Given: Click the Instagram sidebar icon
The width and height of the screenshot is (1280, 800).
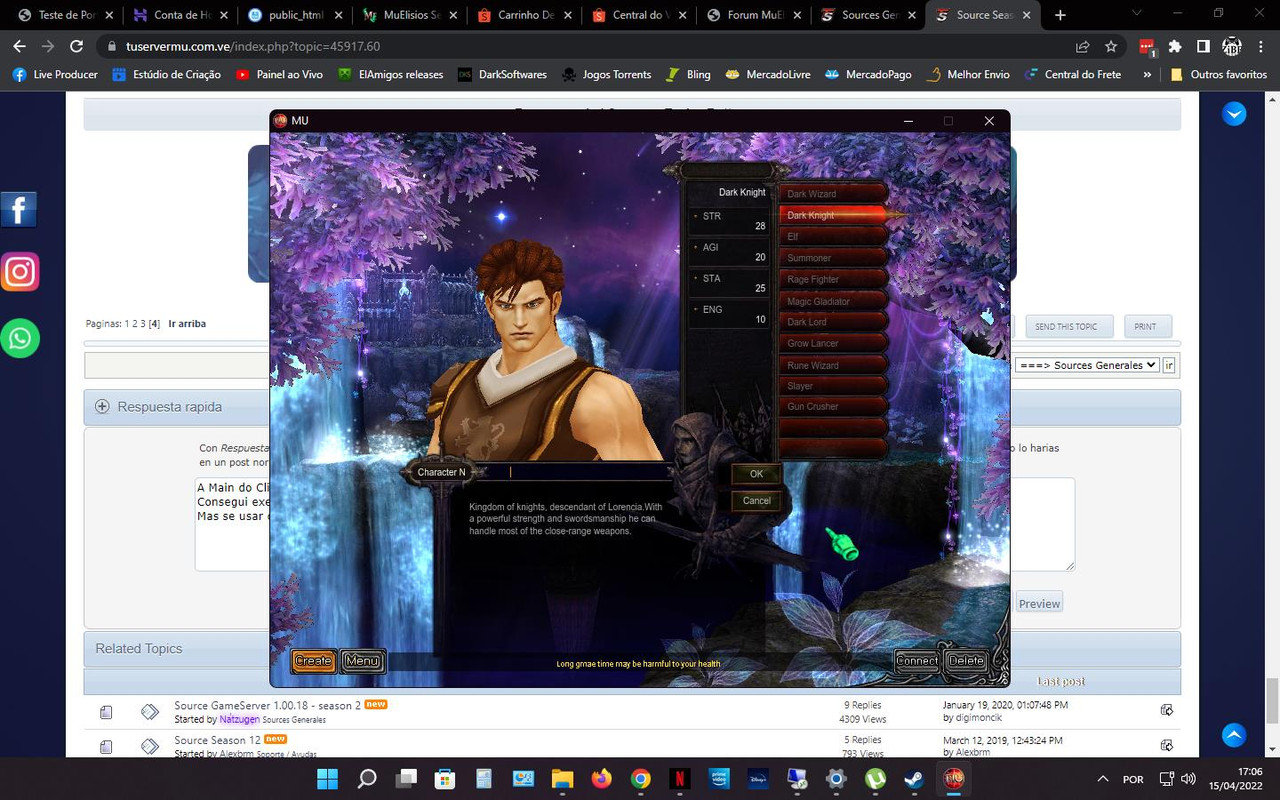Looking at the screenshot, I should coord(20,272).
